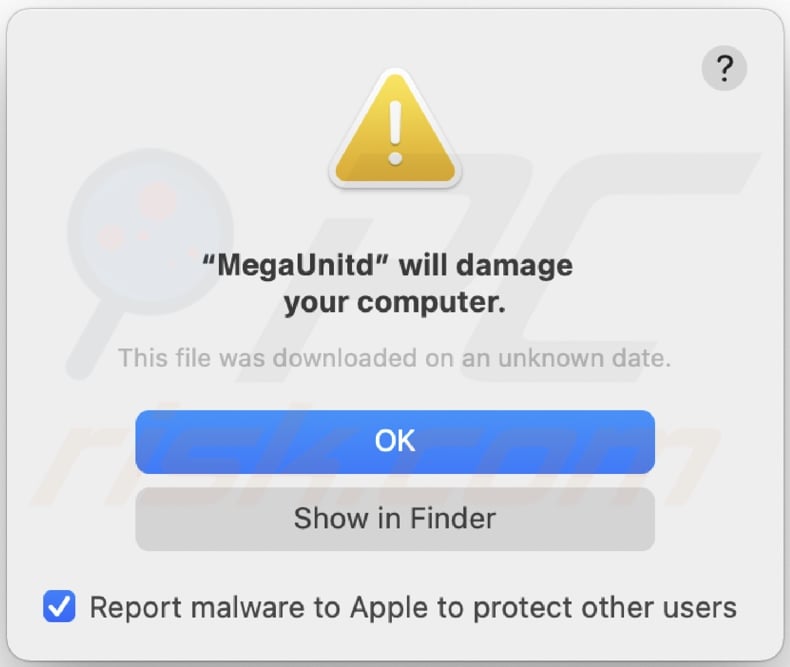Click the question mark help button
Viewport: 790px width, 667px height.
(x=724, y=69)
